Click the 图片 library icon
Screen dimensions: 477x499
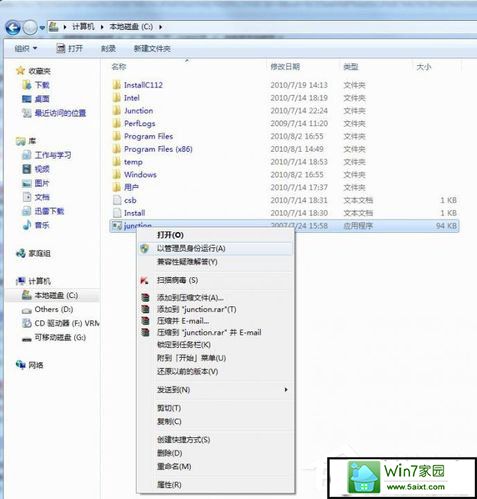27,183
